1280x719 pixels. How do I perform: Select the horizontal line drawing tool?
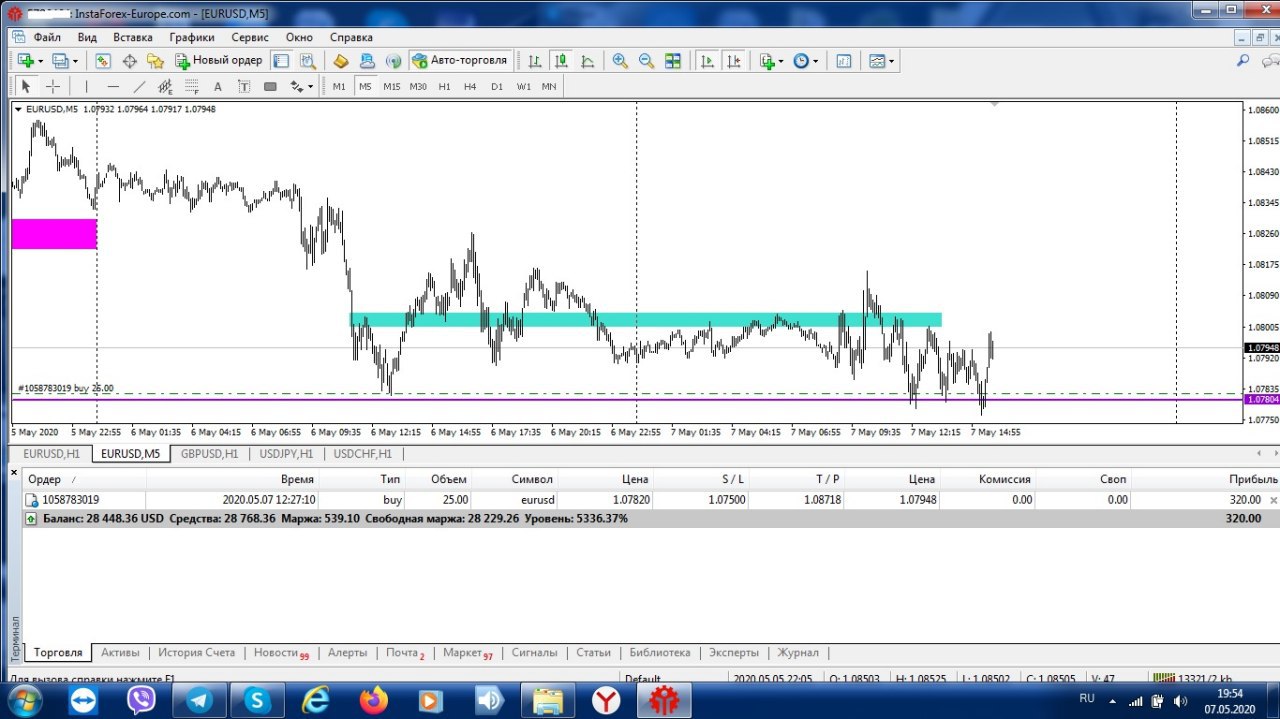coord(113,87)
